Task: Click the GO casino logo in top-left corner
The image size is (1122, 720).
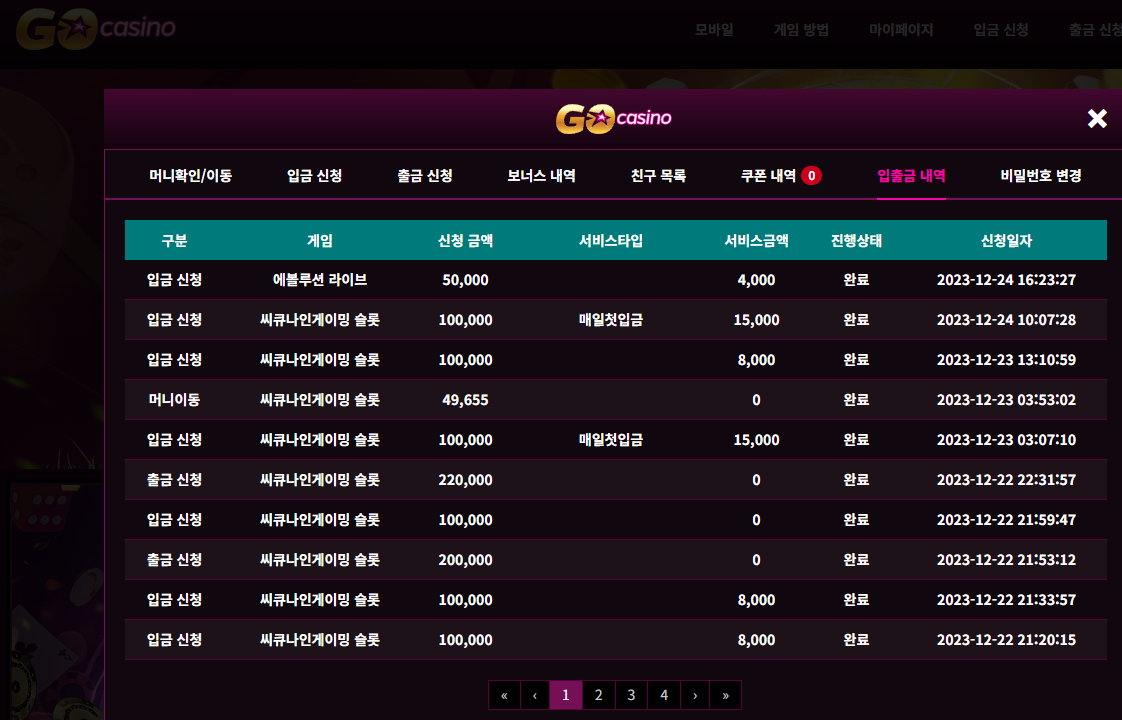Action: (x=96, y=29)
